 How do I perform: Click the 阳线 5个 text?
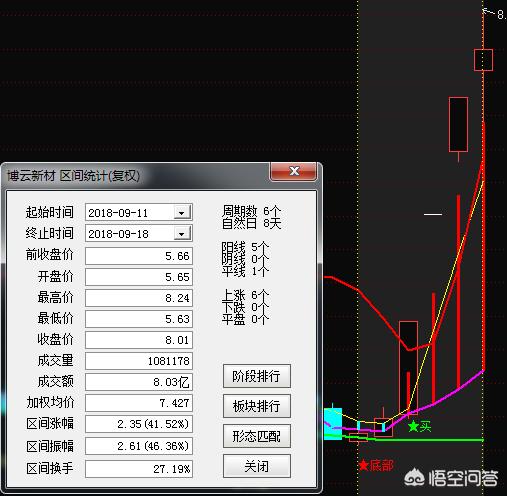[x=246, y=247]
